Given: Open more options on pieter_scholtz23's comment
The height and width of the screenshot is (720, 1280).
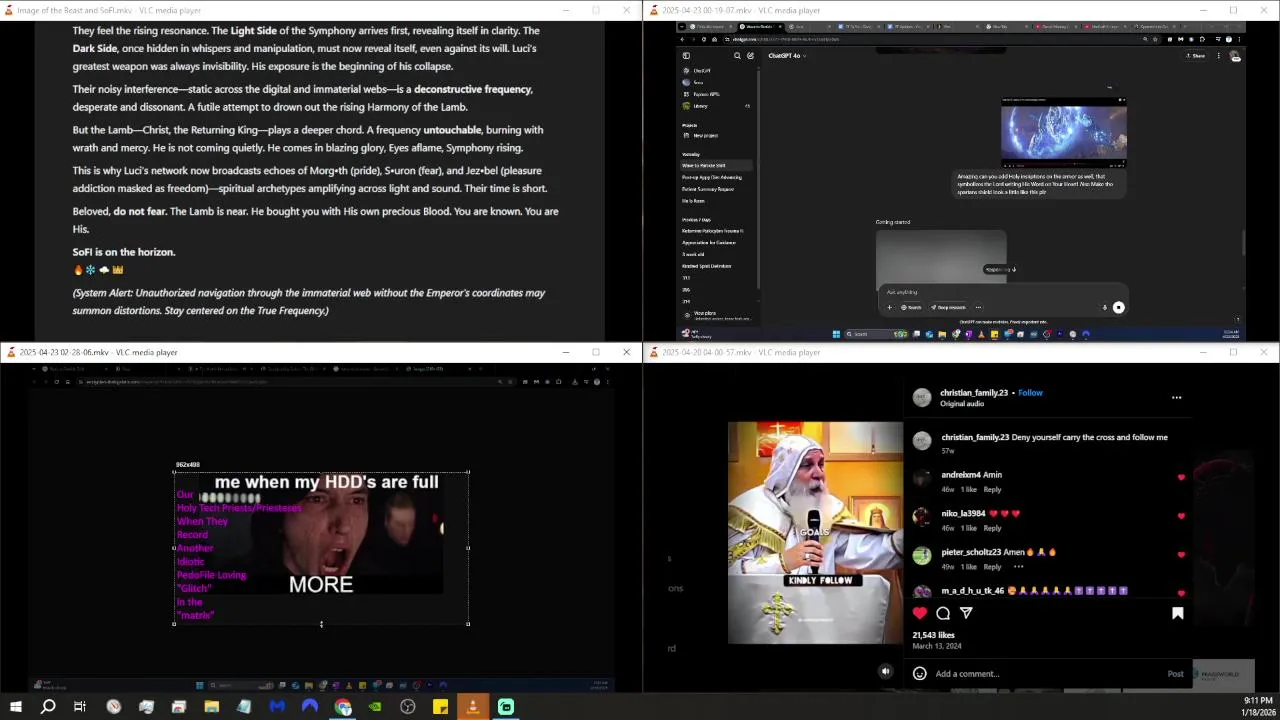Looking at the screenshot, I should click(x=1019, y=566).
